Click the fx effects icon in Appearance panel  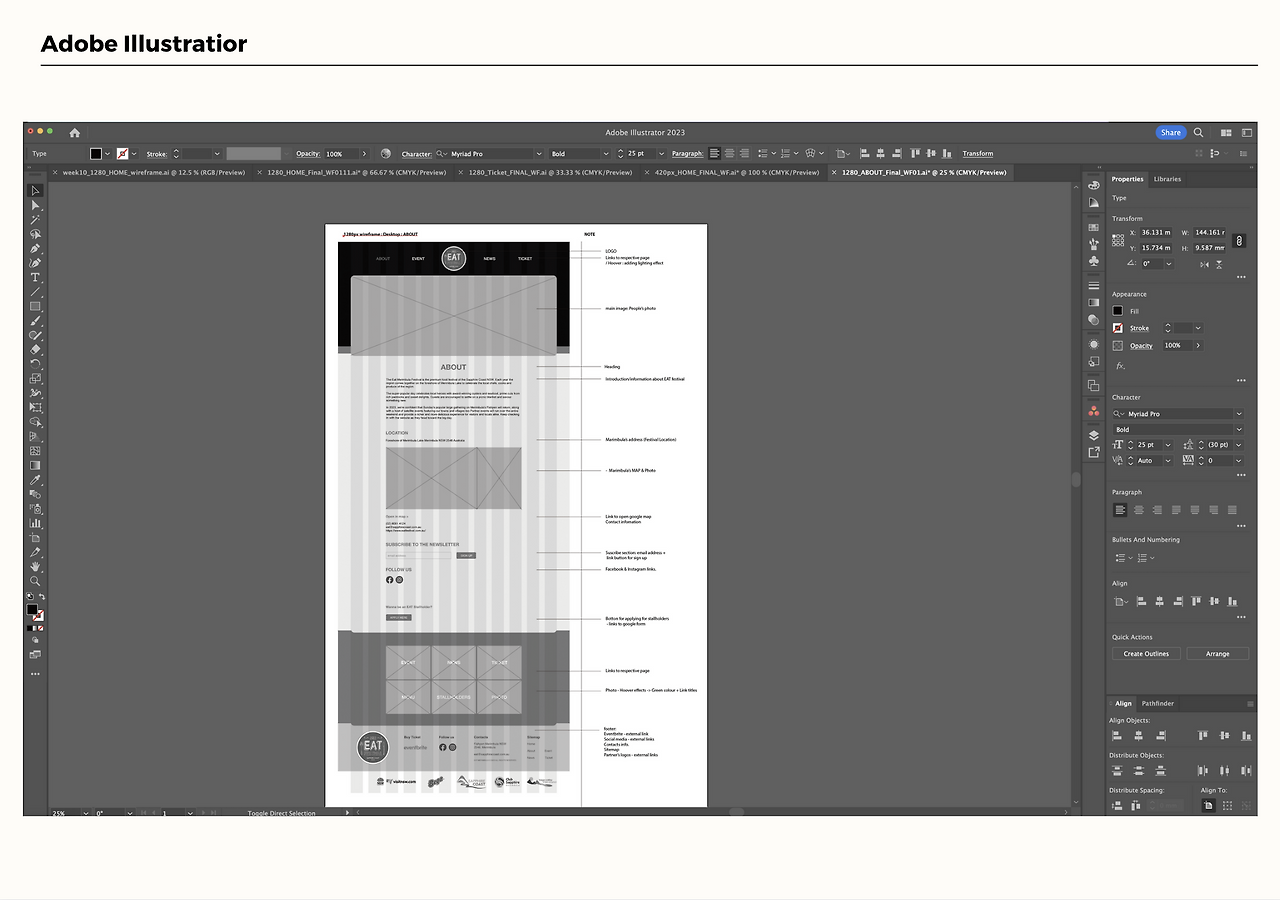(1119, 363)
